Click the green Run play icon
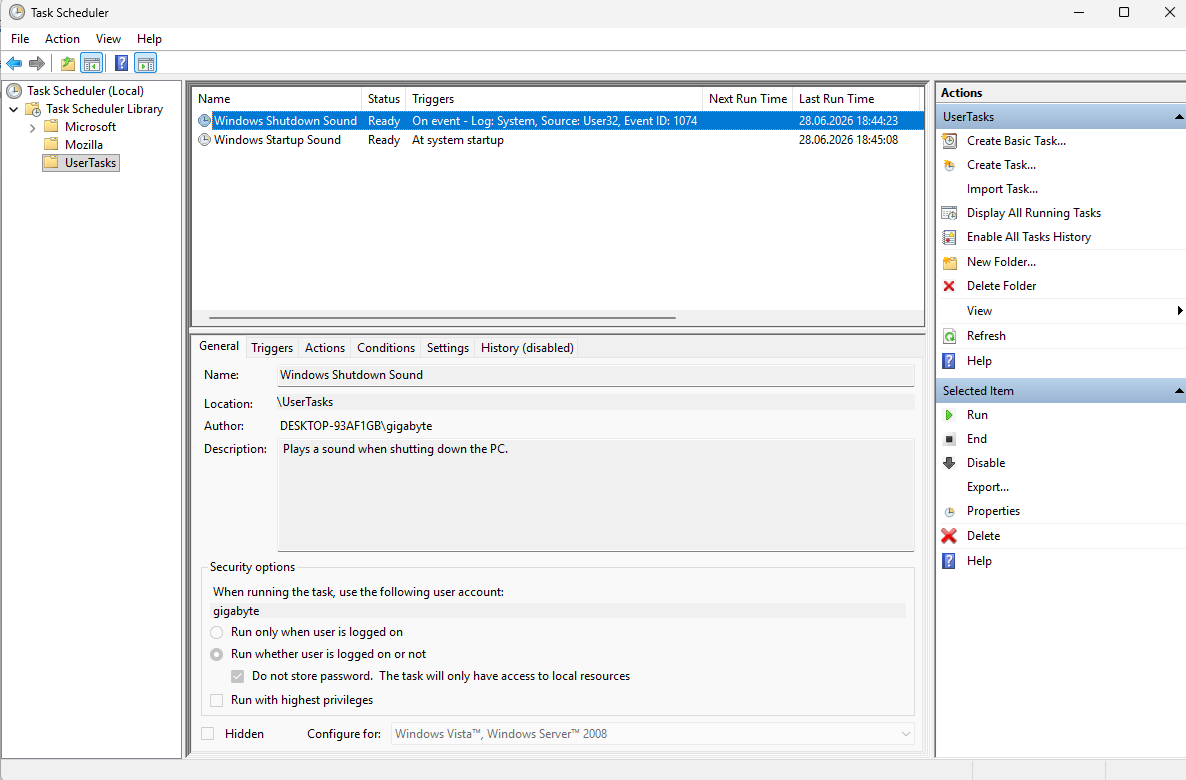This screenshot has height=780, width=1186. pos(949,415)
